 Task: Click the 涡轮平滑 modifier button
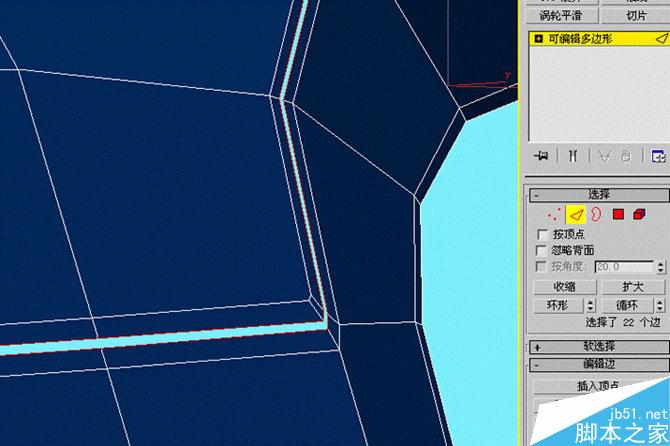[561, 15]
